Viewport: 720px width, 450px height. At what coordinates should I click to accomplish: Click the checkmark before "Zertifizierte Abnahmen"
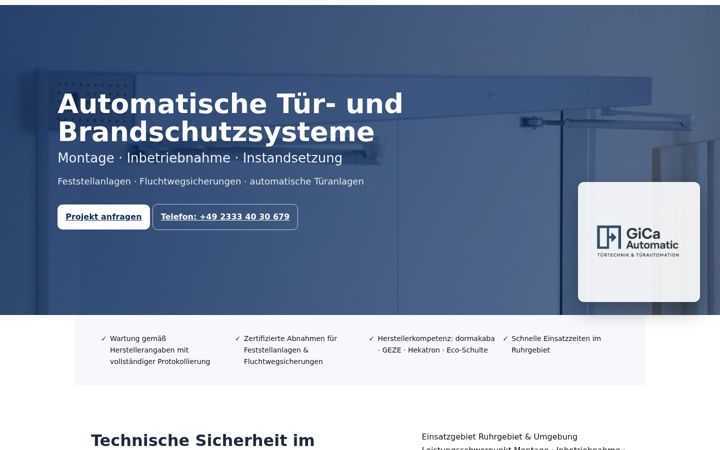(237, 339)
